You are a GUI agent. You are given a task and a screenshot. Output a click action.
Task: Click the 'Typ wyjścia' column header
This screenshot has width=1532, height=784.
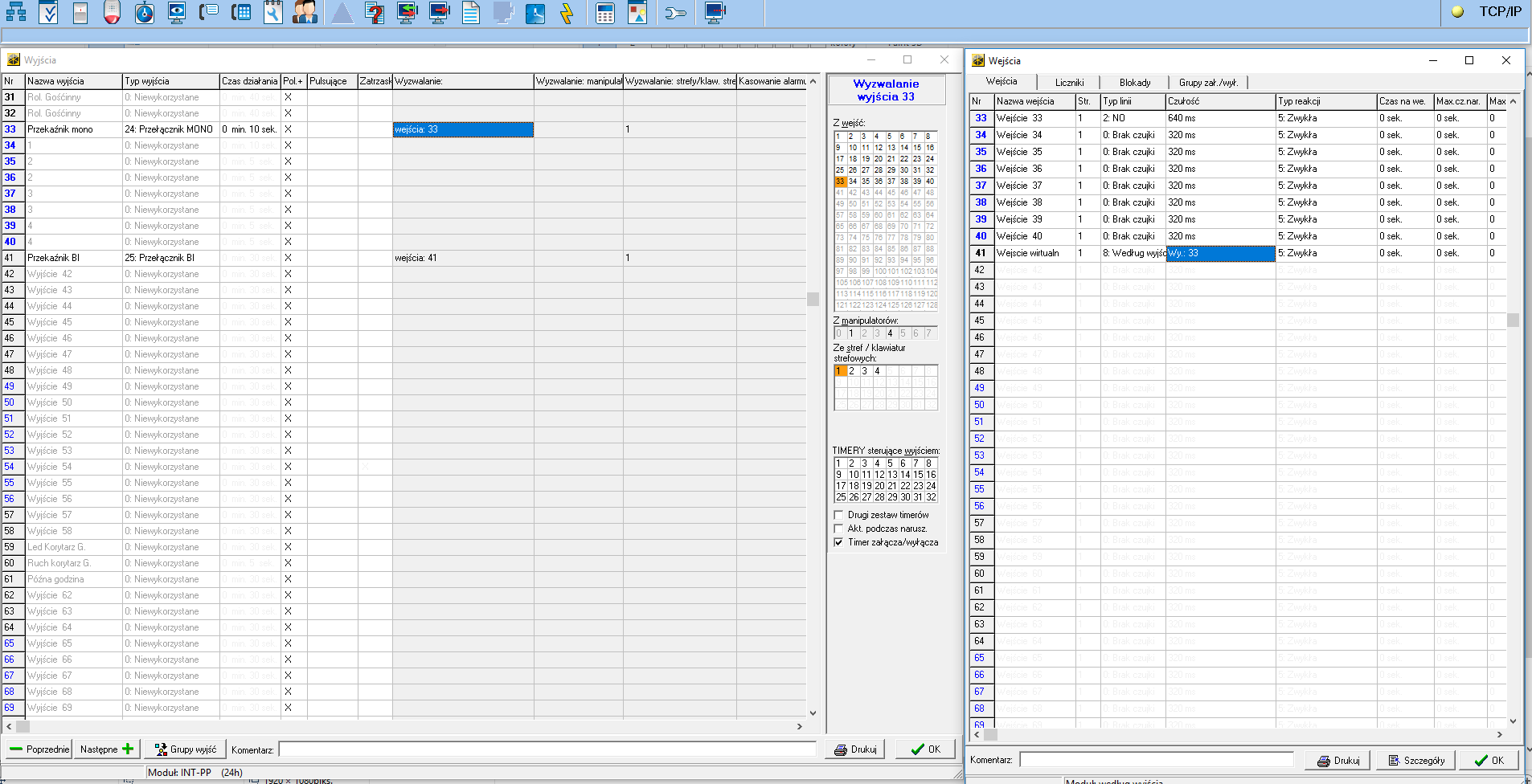[170, 81]
